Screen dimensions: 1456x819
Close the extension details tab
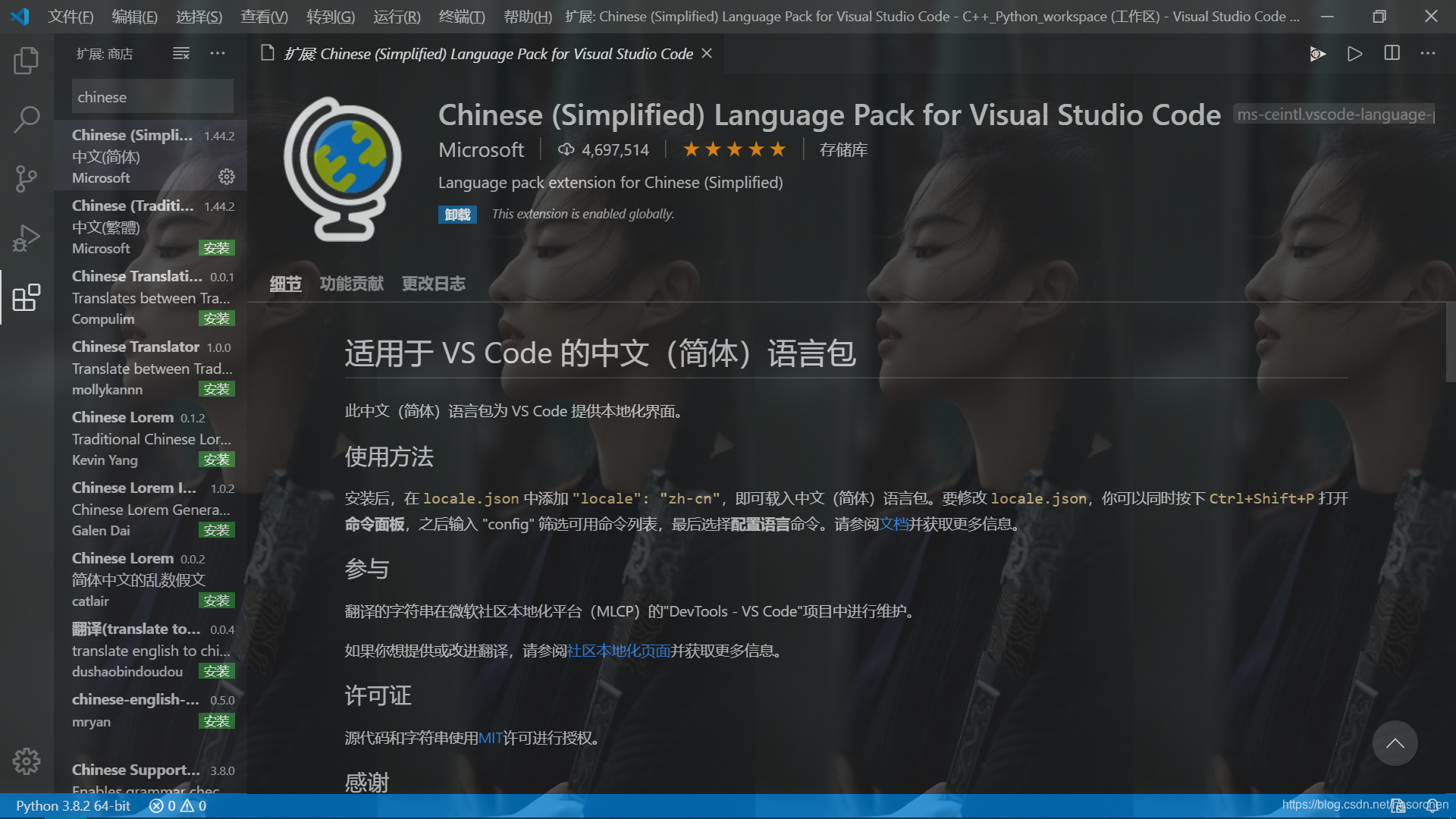pos(707,53)
